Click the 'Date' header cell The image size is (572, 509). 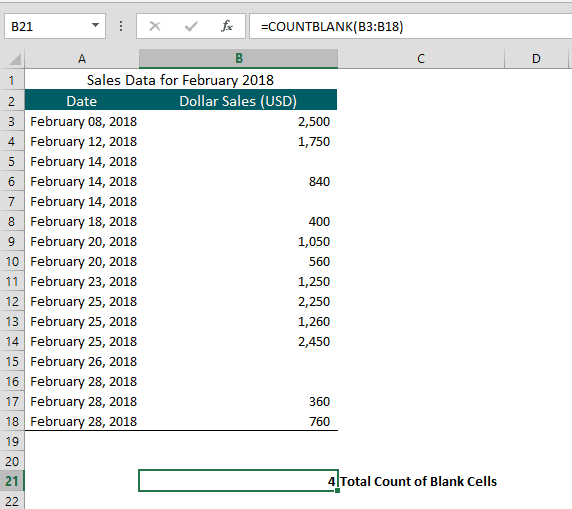82,101
